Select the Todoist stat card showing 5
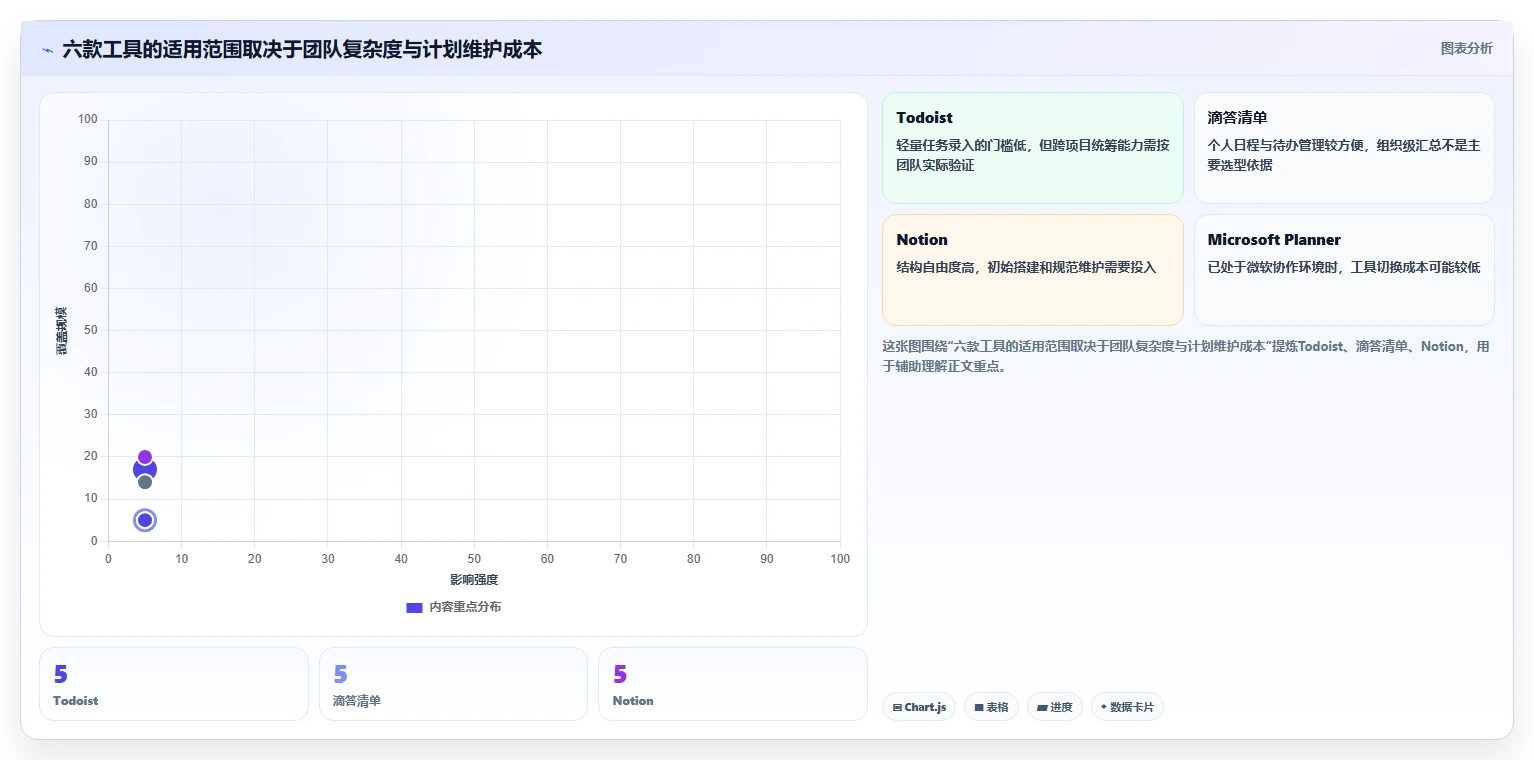Screen dimensions: 1534x760 pyautogui.click(x=174, y=684)
